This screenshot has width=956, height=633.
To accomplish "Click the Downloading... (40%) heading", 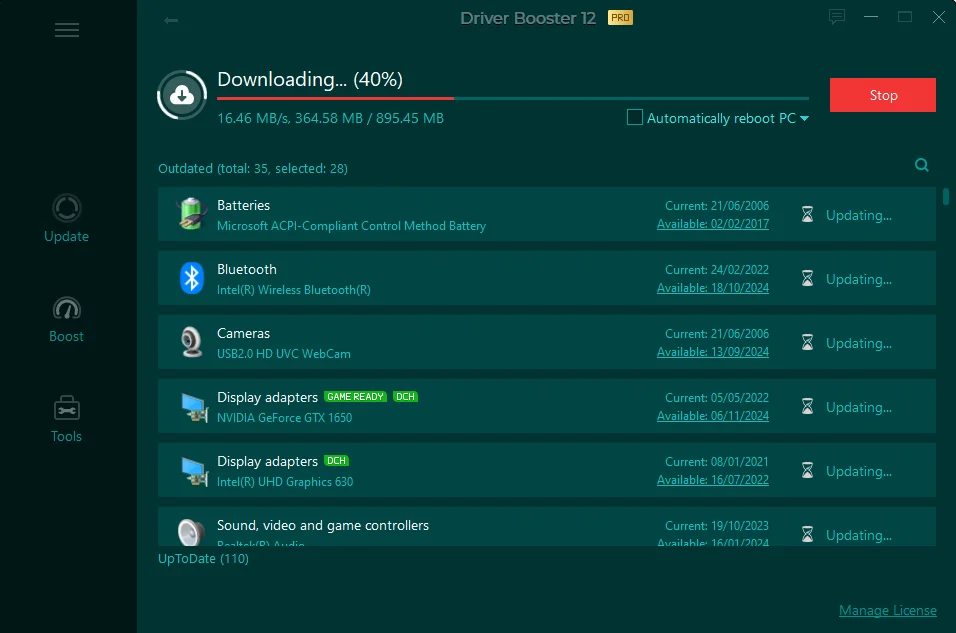I will tap(310, 80).
